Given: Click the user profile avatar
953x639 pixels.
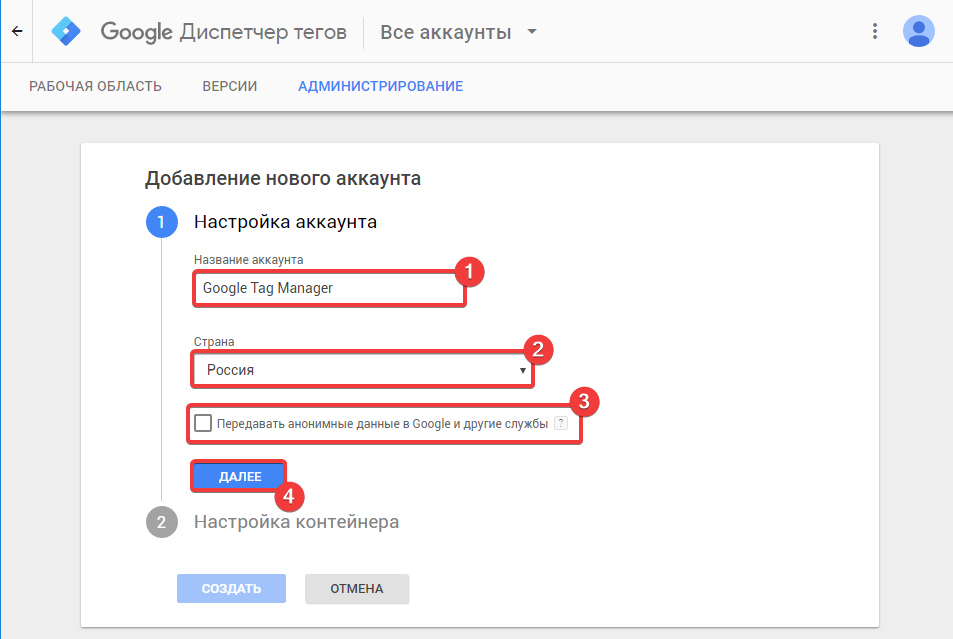Looking at the screenshot, I should [x=918, y=31].
